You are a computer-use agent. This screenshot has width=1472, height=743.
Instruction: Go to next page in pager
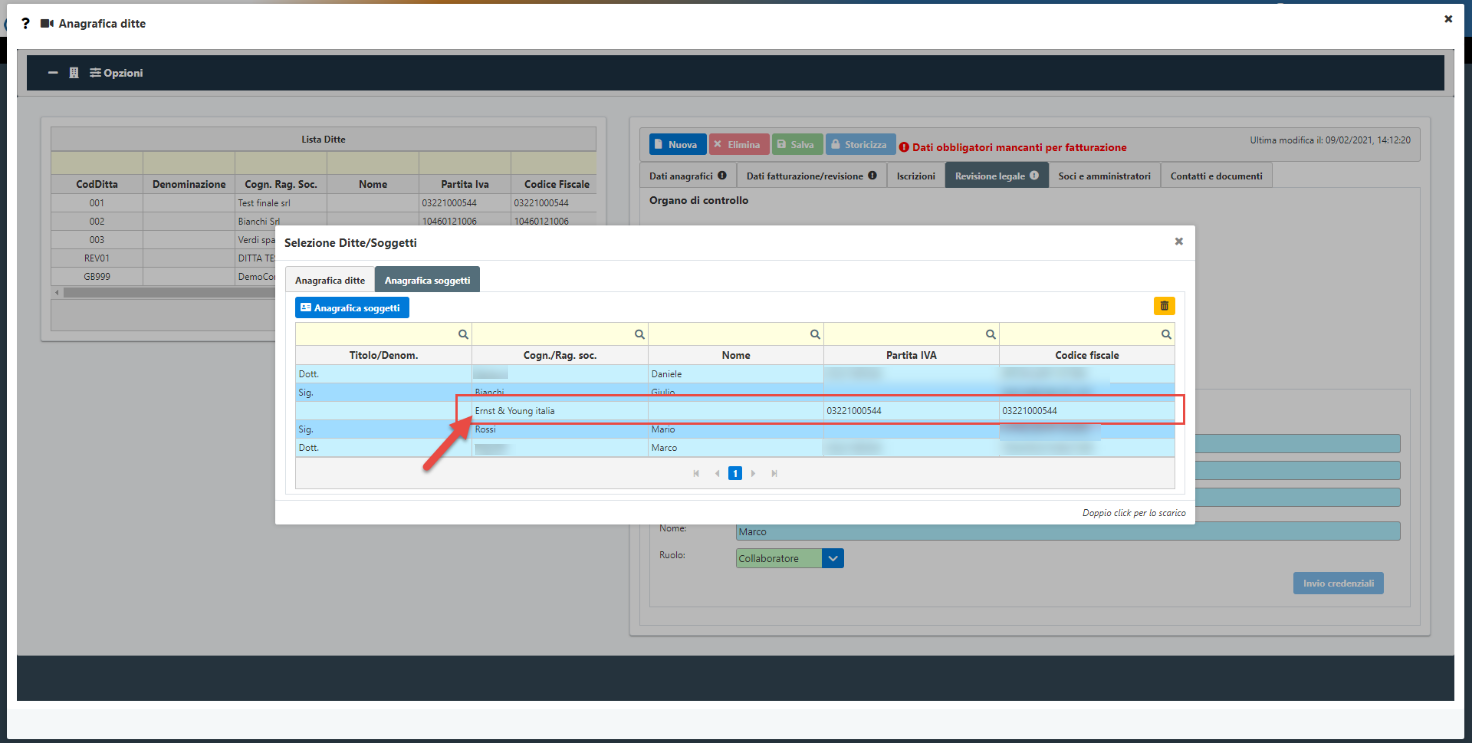[753, 473]
